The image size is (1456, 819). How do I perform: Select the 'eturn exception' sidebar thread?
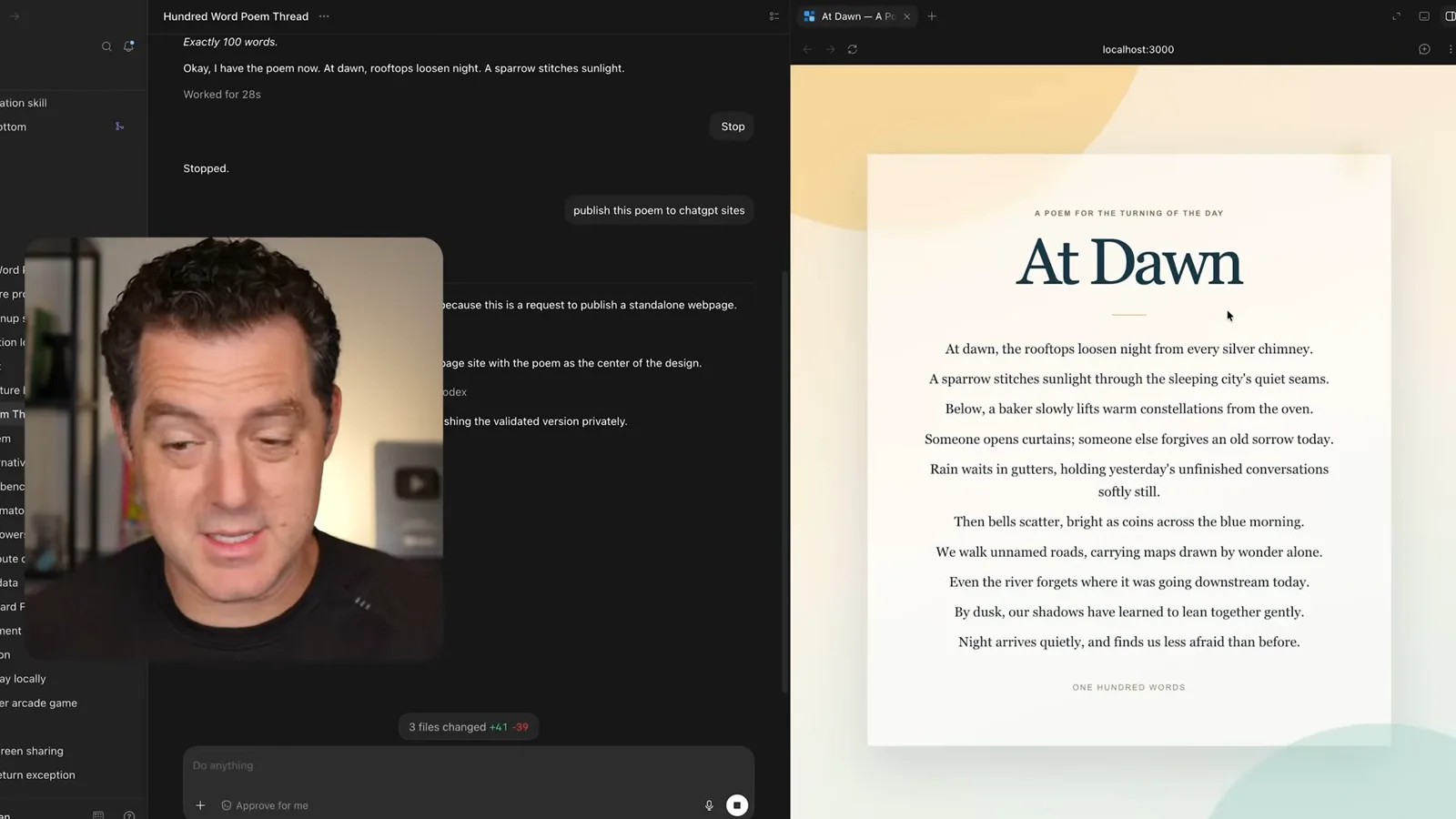pyautogui.click(x=37, y=775)
